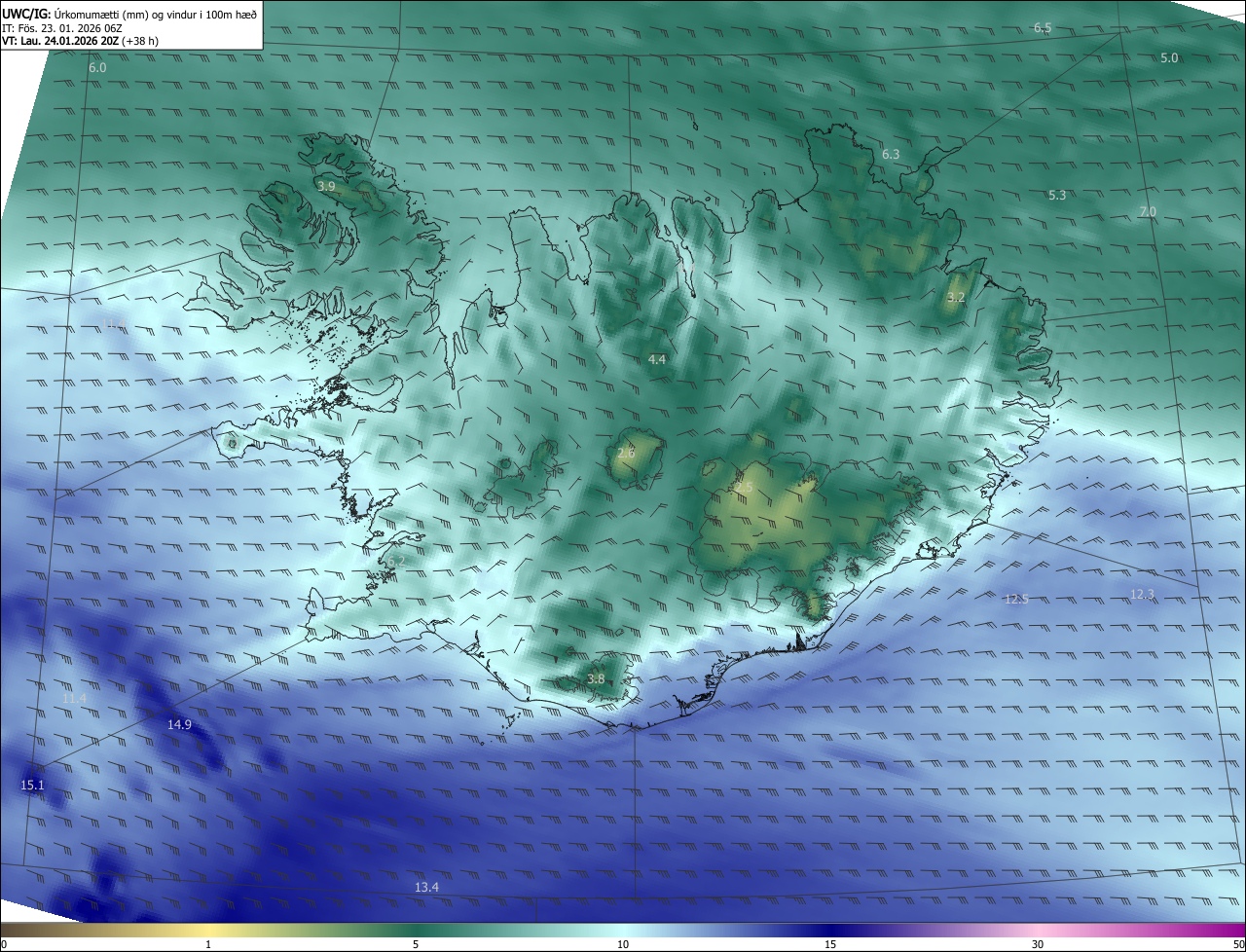
Task: Click the map value label "2.6" on the glacier
Action: coord(626,454)
